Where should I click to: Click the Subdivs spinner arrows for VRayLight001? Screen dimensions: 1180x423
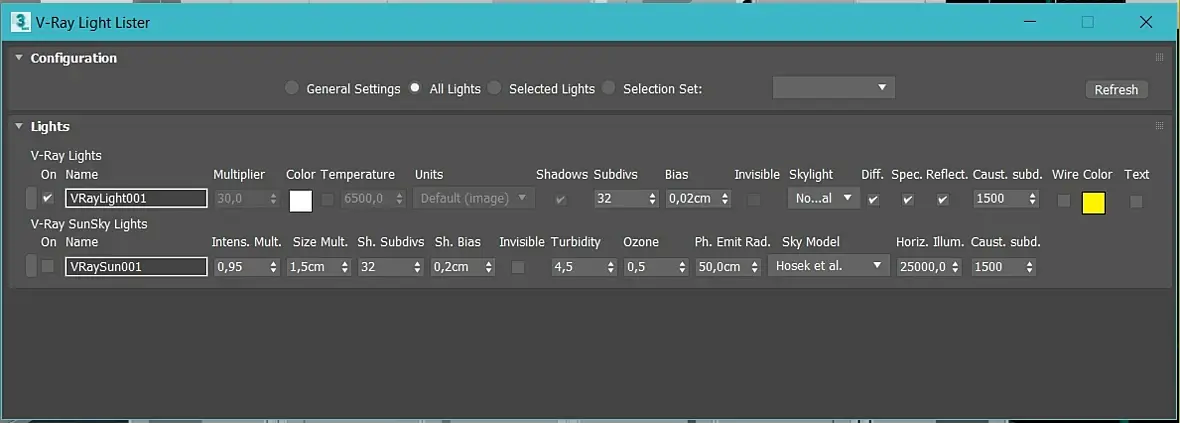tap(652, 199)
